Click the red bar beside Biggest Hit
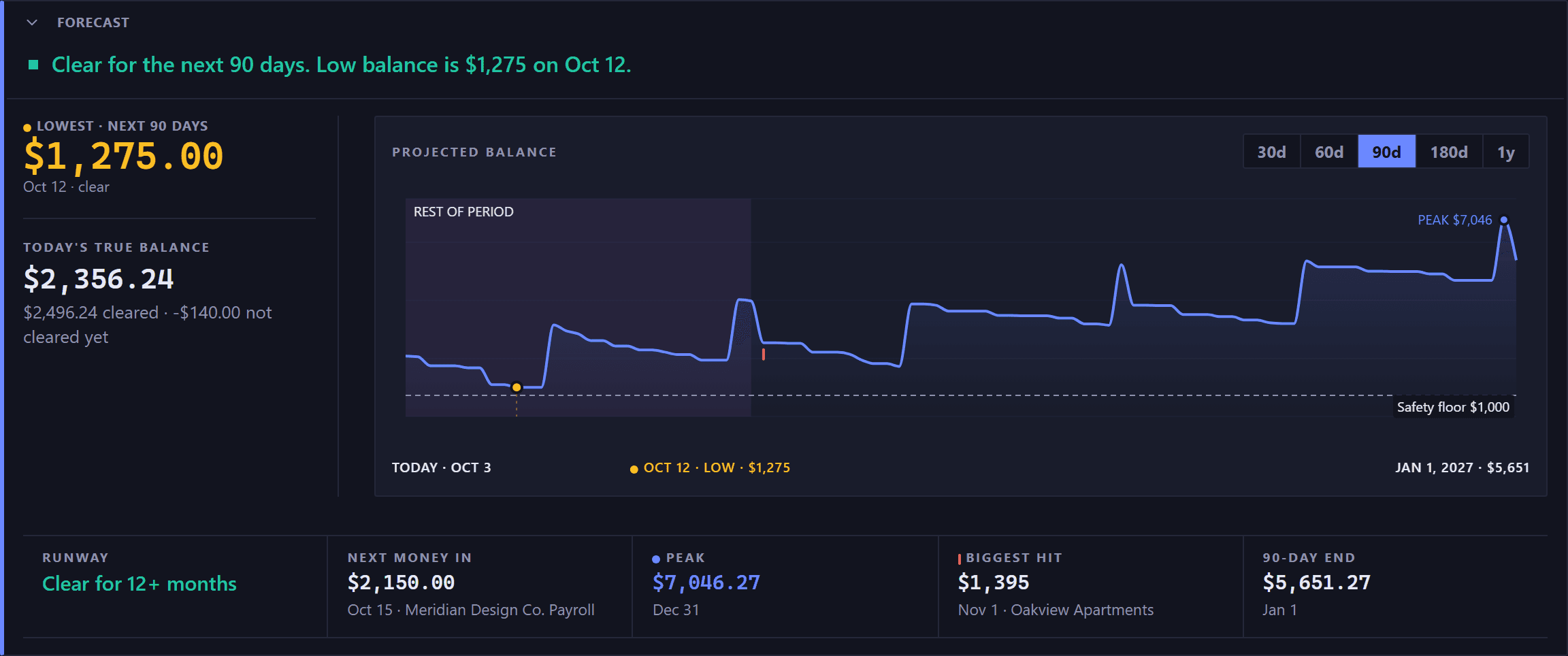 [960, 559]
